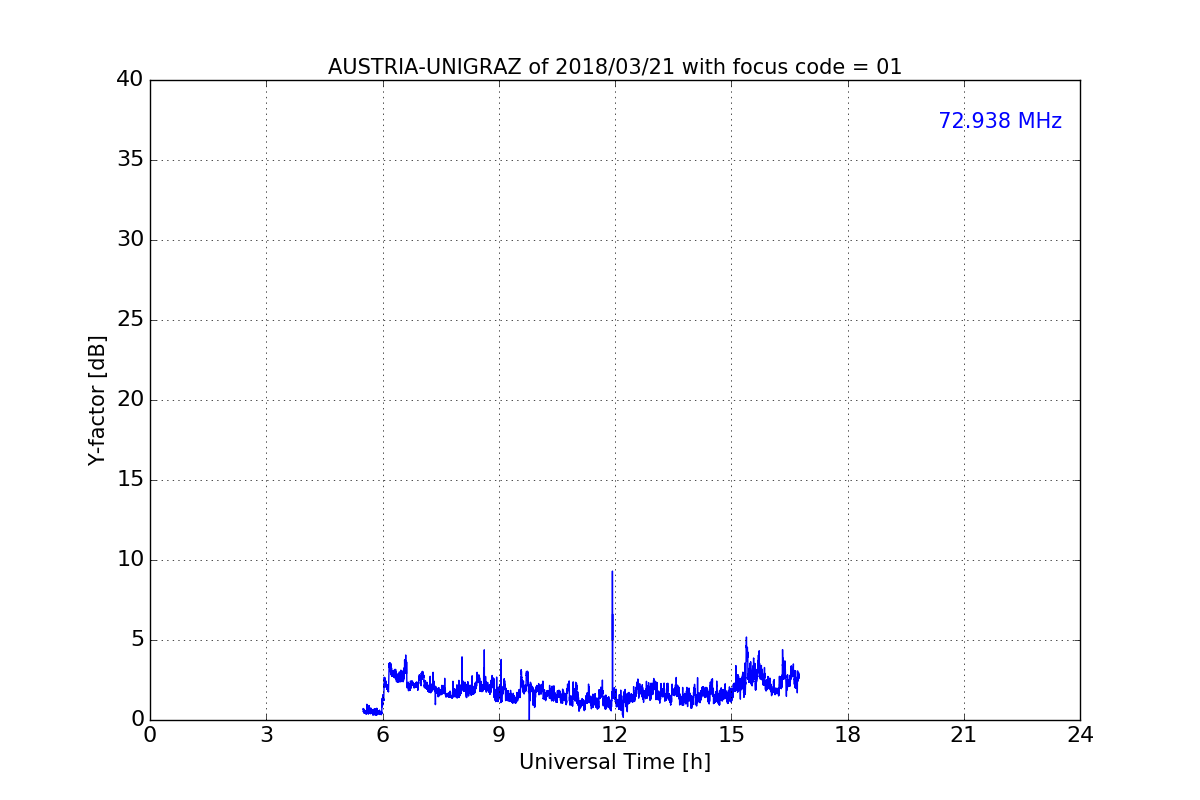Click the x-axis tick label 18
The image size is (1200, 800).
(848, 735)
